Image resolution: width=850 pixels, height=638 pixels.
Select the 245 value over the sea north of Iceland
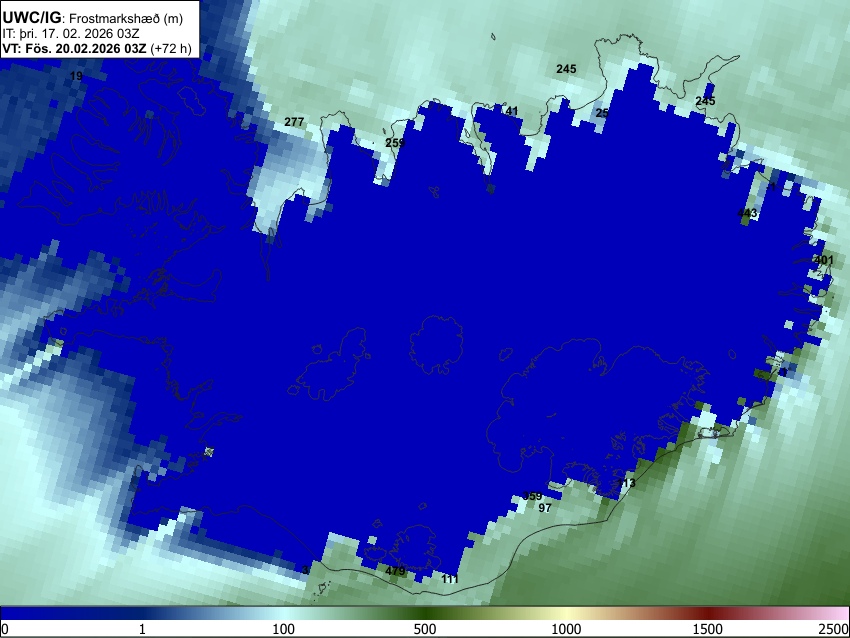pyautogui.click(x=566, y=69)
